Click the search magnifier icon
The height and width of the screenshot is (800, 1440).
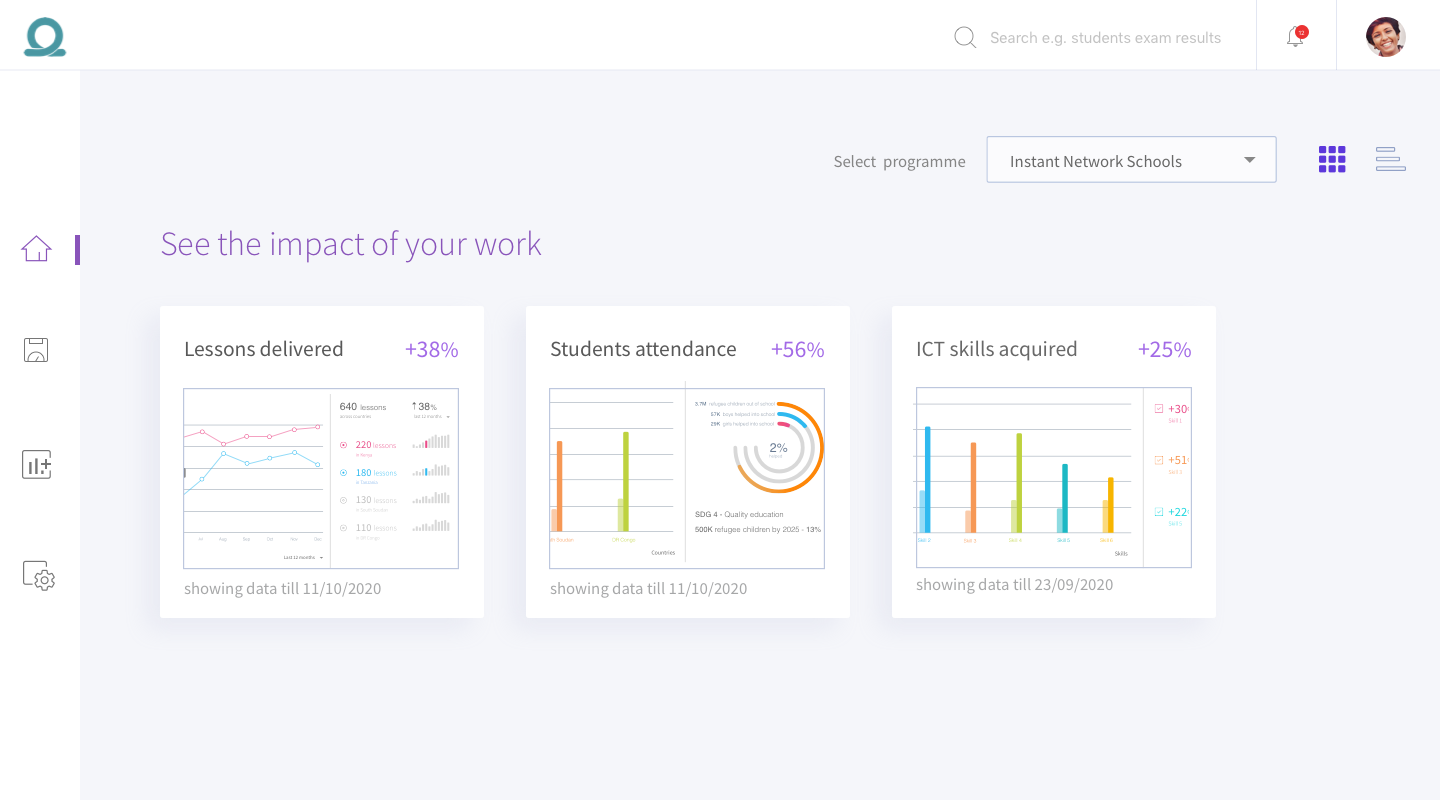(965, 38)
